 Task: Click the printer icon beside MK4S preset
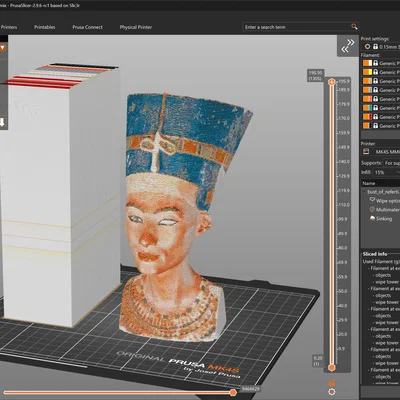[x=366, y=152]
